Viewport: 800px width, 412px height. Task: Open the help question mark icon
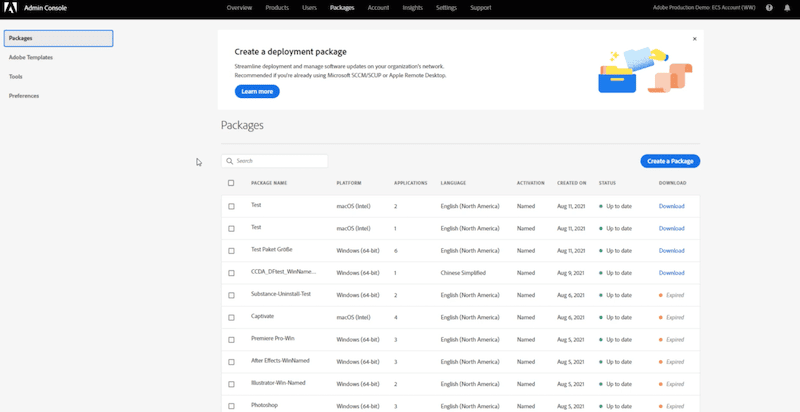coord(769,8)
